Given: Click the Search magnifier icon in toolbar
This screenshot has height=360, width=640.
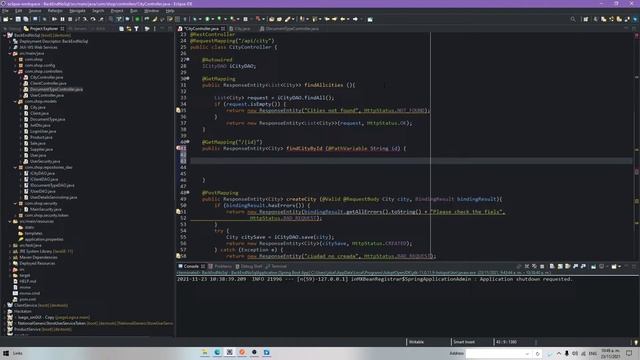Looking at the screenshot, I should (x=573, y=19).
